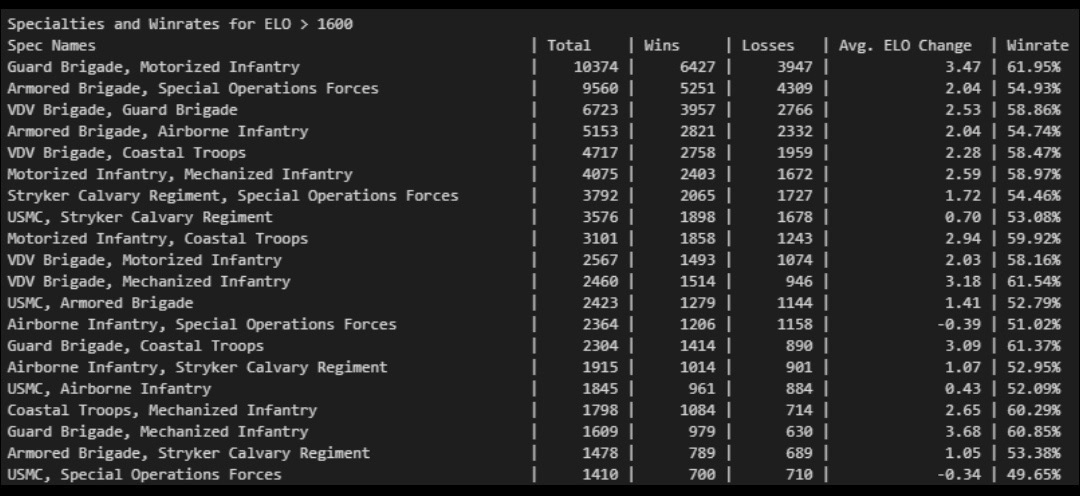Click the winrate '51.02%'

[1034, 324]
